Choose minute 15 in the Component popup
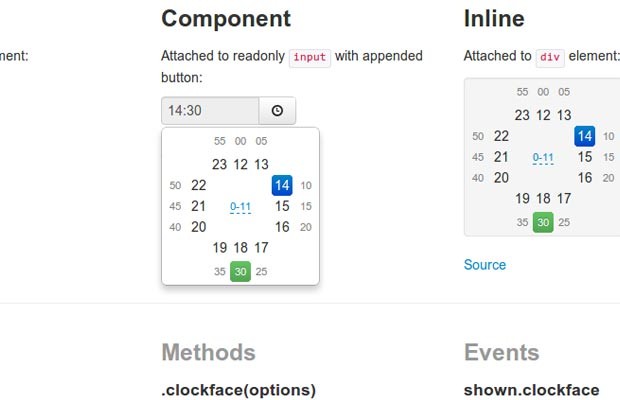 pos(306,206)
